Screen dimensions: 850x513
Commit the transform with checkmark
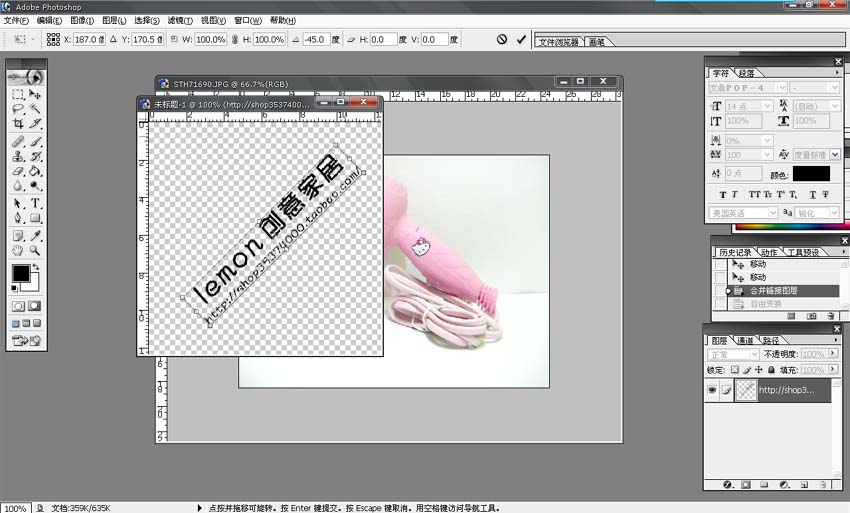521,39
